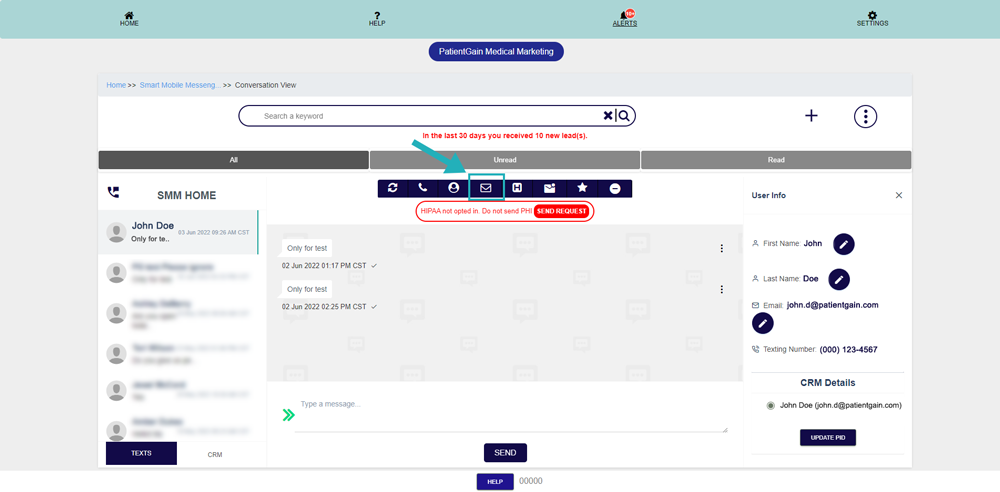Click the phone icon beside SMM HOME
The width and height of the screenshot is (1000, 492).
pyautogui.click(x=114, y=191)
